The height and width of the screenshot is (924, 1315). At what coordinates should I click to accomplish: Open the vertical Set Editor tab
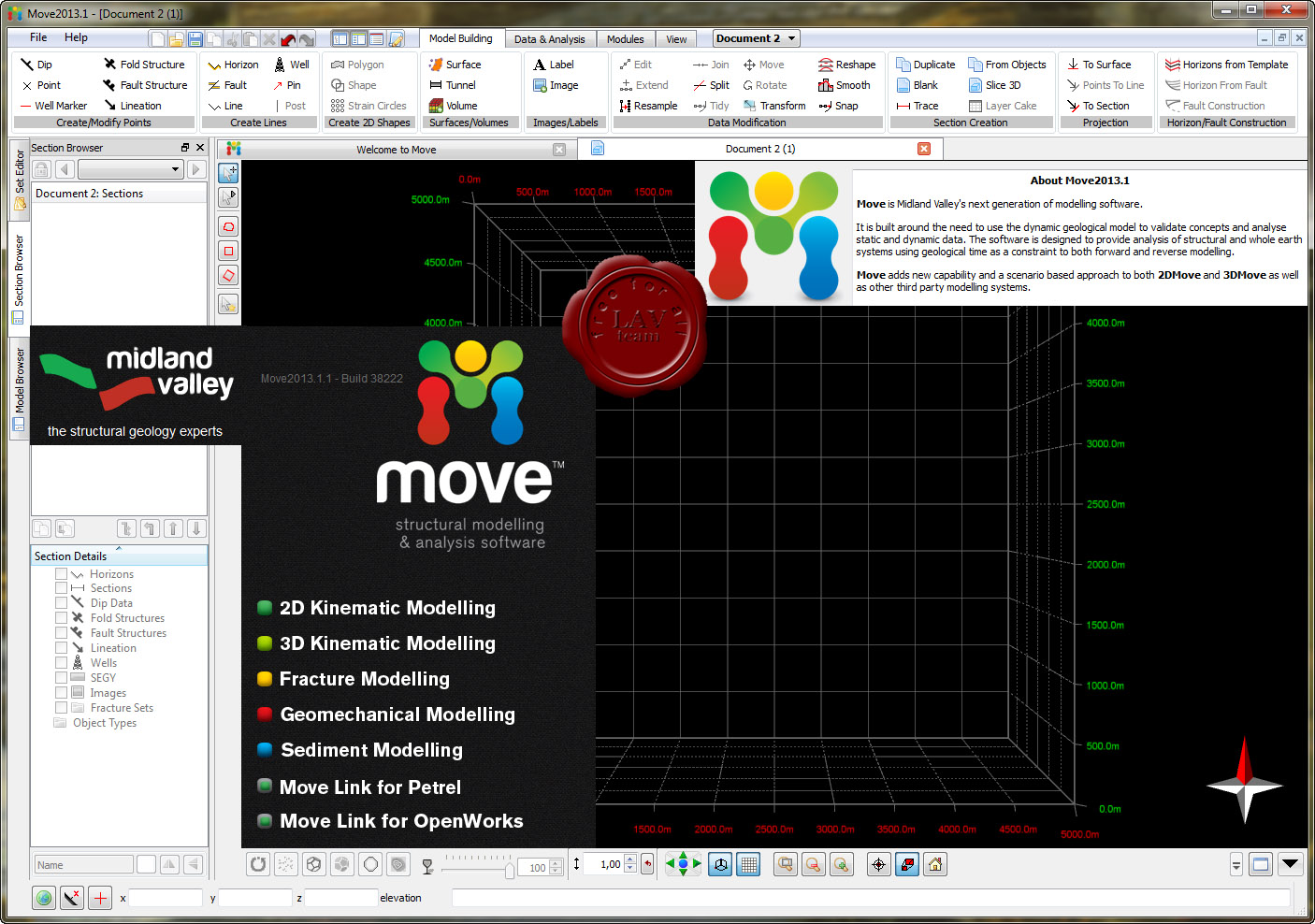pos(19,179)
